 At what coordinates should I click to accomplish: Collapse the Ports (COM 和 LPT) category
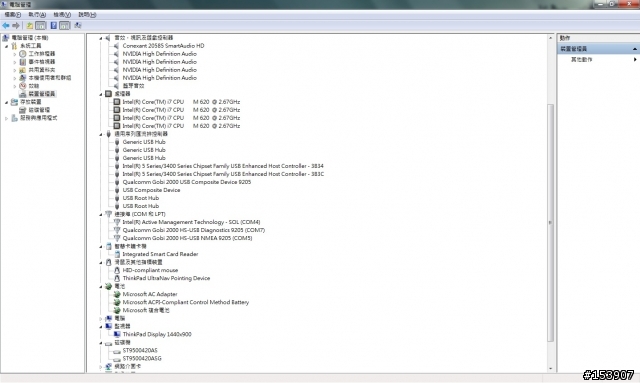101,214
